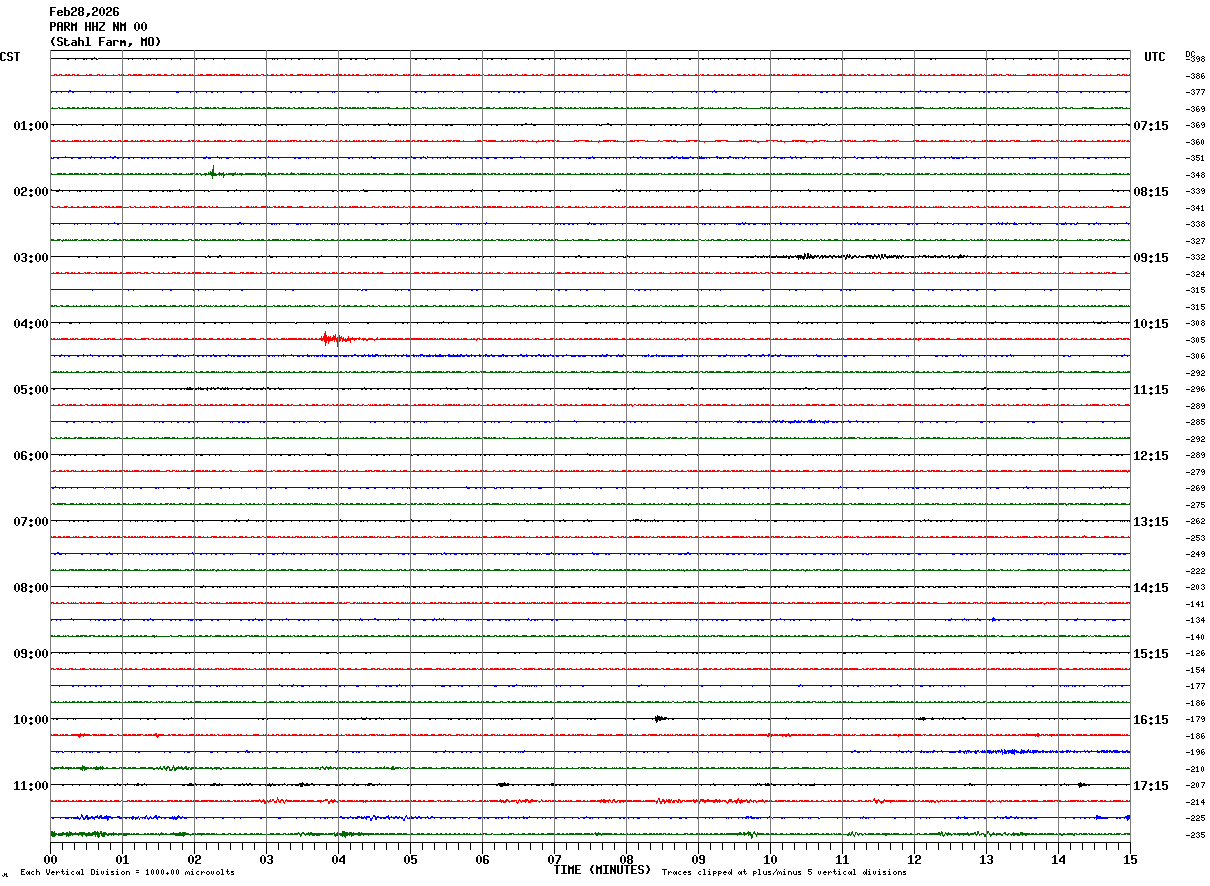Click the 15 minute tick on the x-axis
The width and height of the screenshot is (1210, 886).
click(x=1130, y=859)
